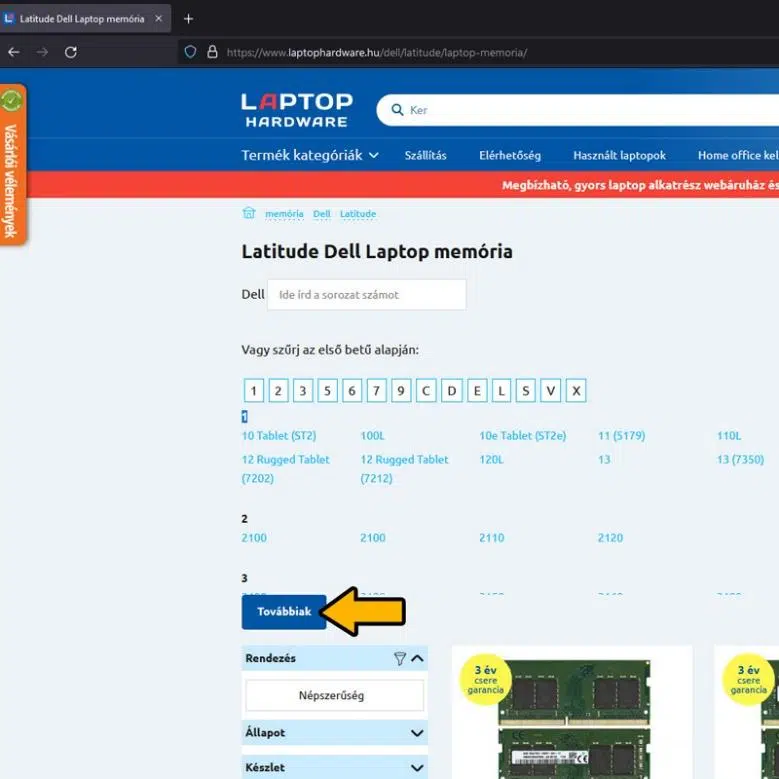The image size is (779, 779).
Task: Filter by first character 6
Action: pyautogui.click(x=352, y=390)
